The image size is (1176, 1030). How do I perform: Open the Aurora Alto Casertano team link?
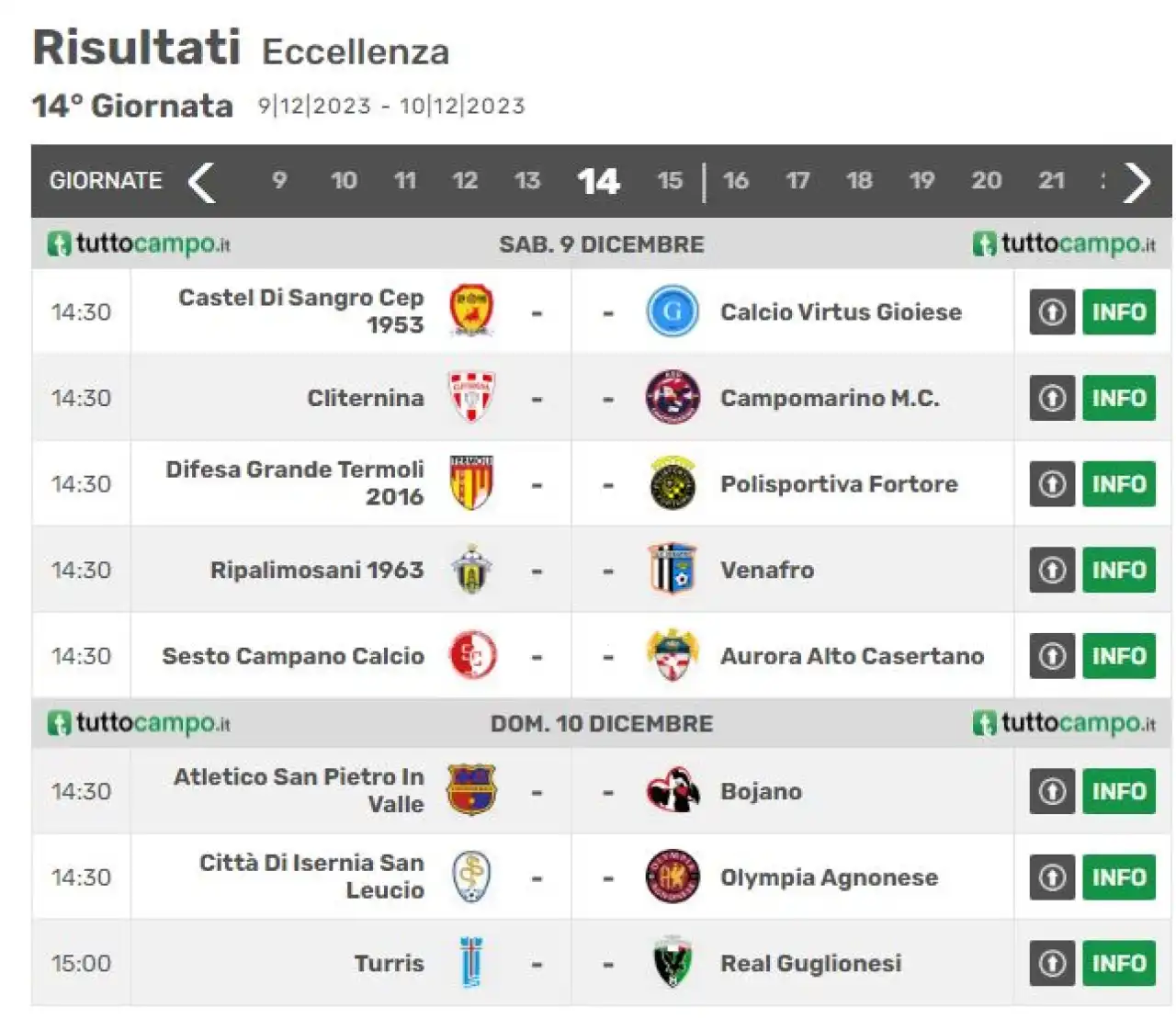coord(852,656)
